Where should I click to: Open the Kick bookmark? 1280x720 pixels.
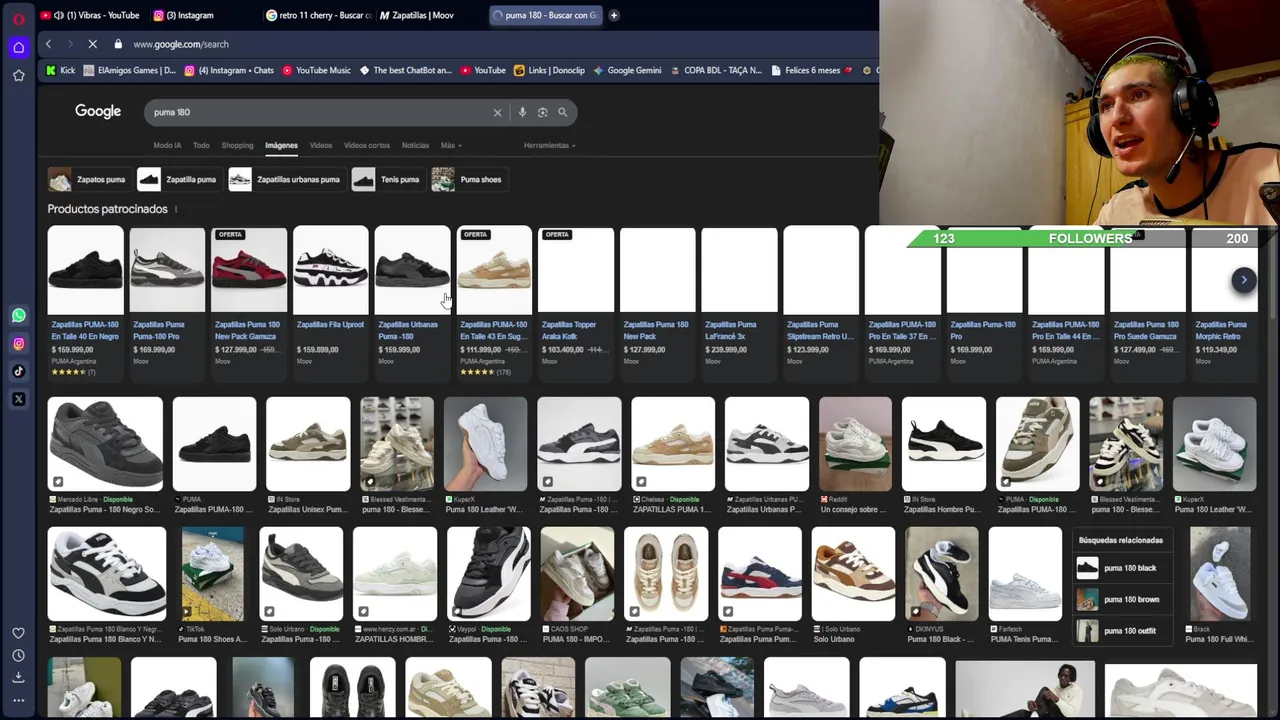(x=61, y=70)
